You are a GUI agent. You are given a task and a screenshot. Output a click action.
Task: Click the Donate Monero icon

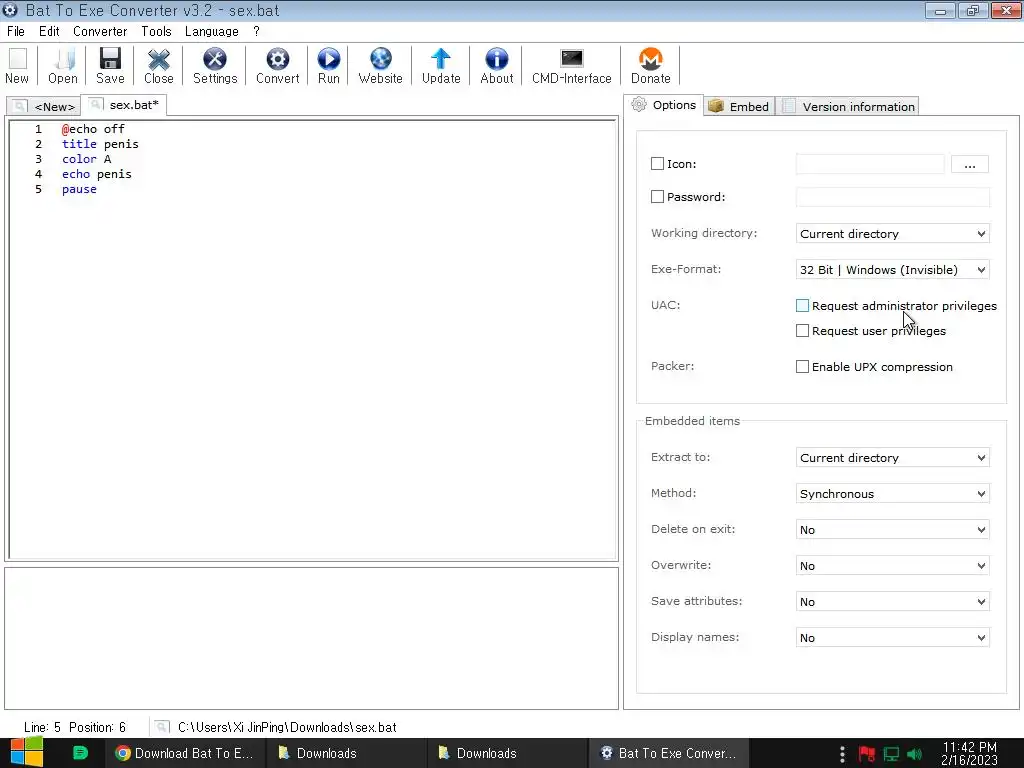[650, 65]
